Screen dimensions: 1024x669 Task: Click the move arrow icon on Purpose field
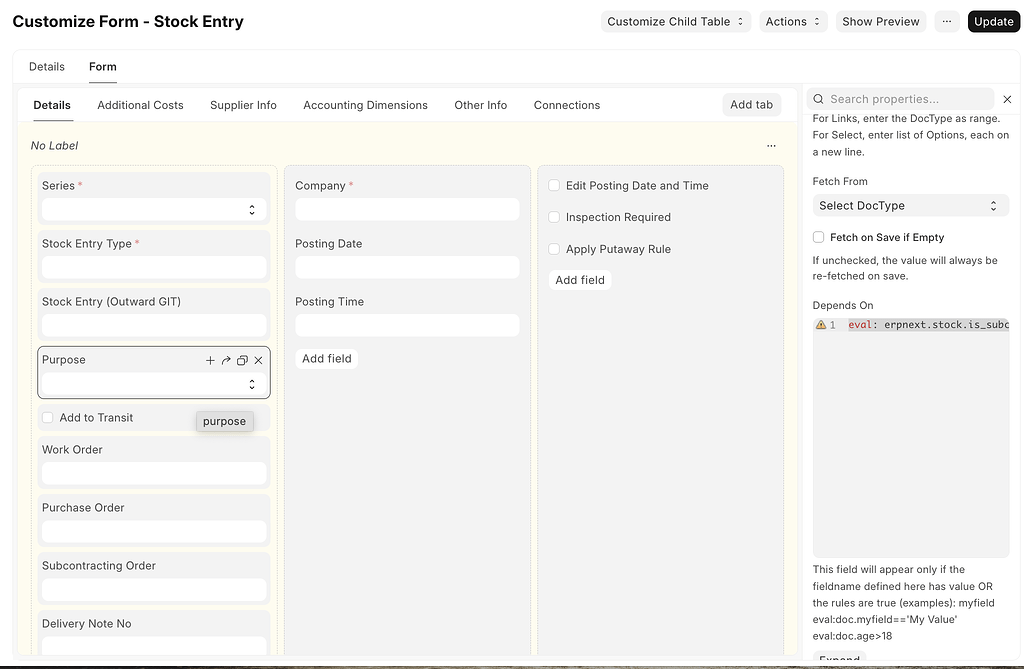pos(225,360)
